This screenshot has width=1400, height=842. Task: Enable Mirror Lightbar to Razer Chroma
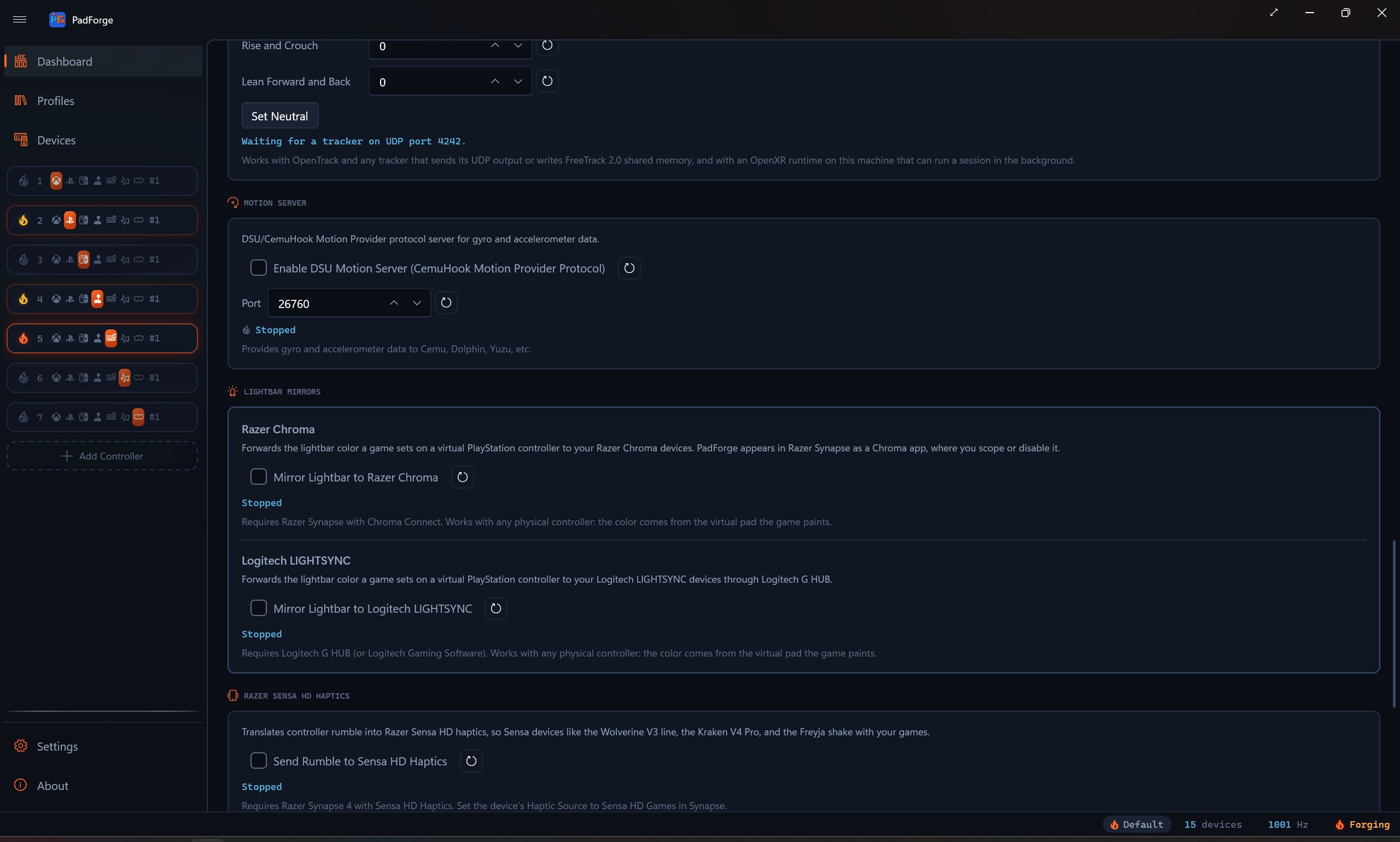click(259, 477)
